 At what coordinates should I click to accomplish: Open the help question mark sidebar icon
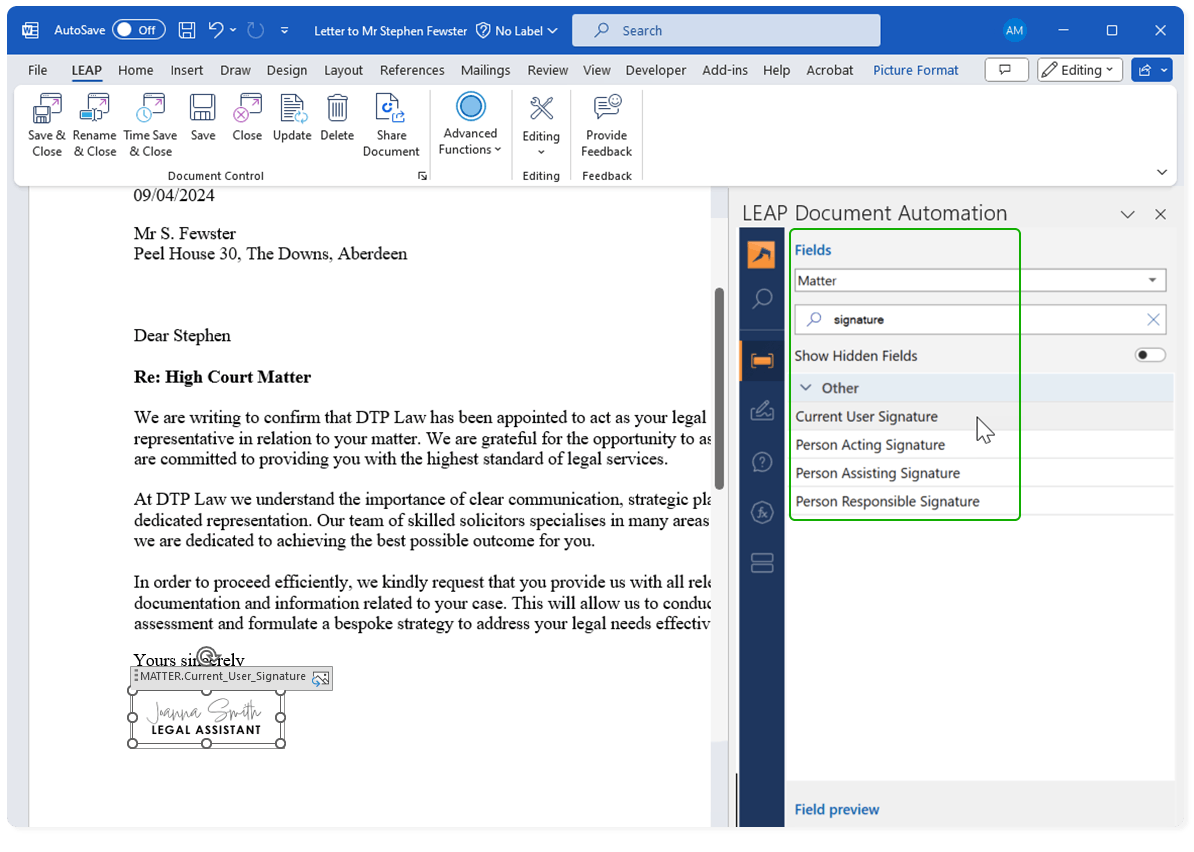(762, 462)
